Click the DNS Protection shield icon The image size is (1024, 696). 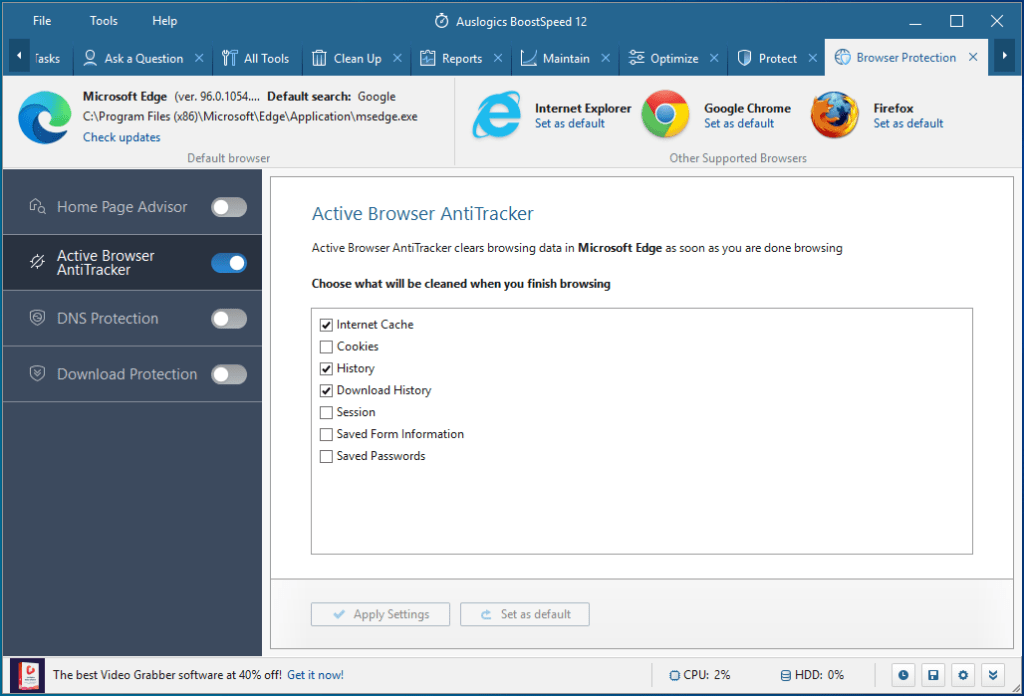[x=36, y=318]
